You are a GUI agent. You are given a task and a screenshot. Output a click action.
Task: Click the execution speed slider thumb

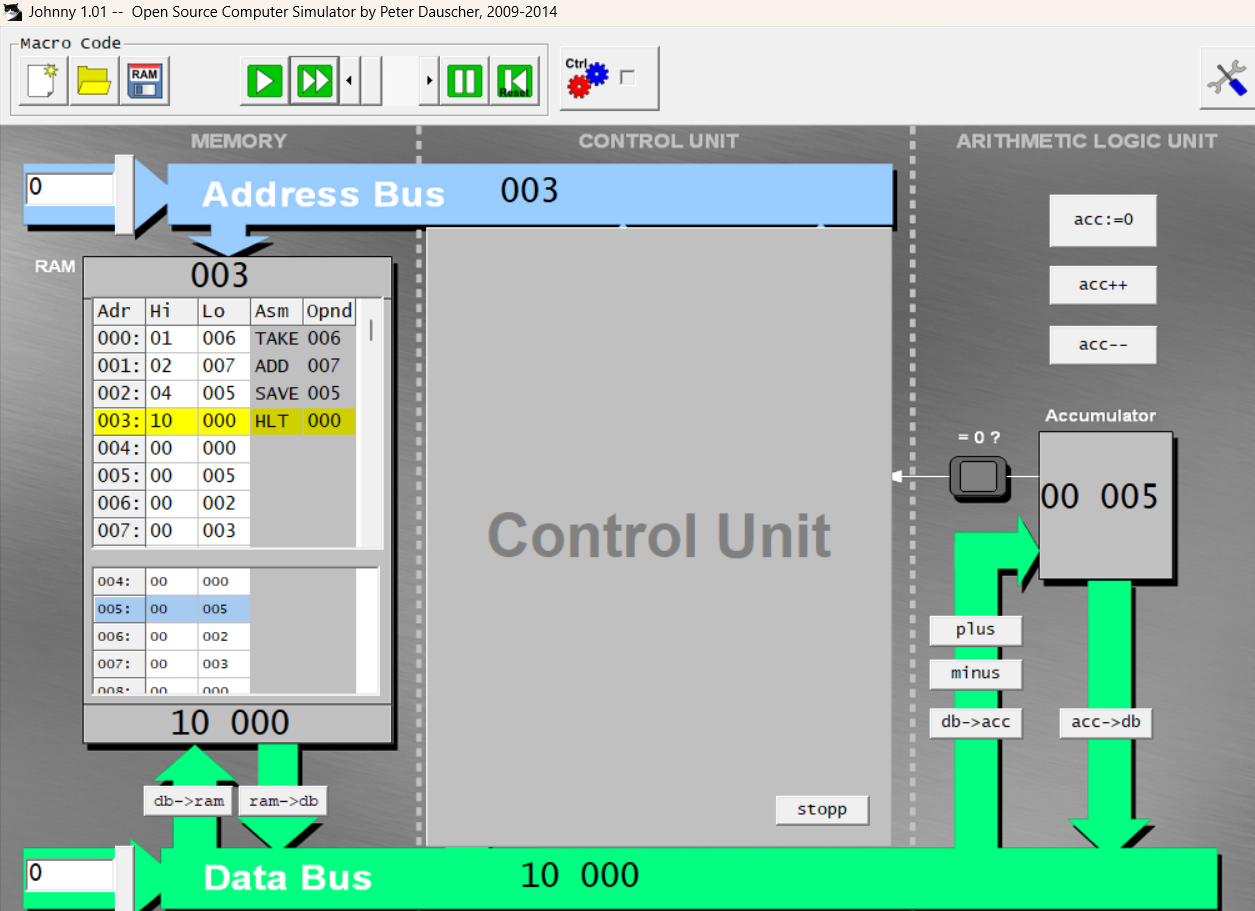(x=371, y=80)
